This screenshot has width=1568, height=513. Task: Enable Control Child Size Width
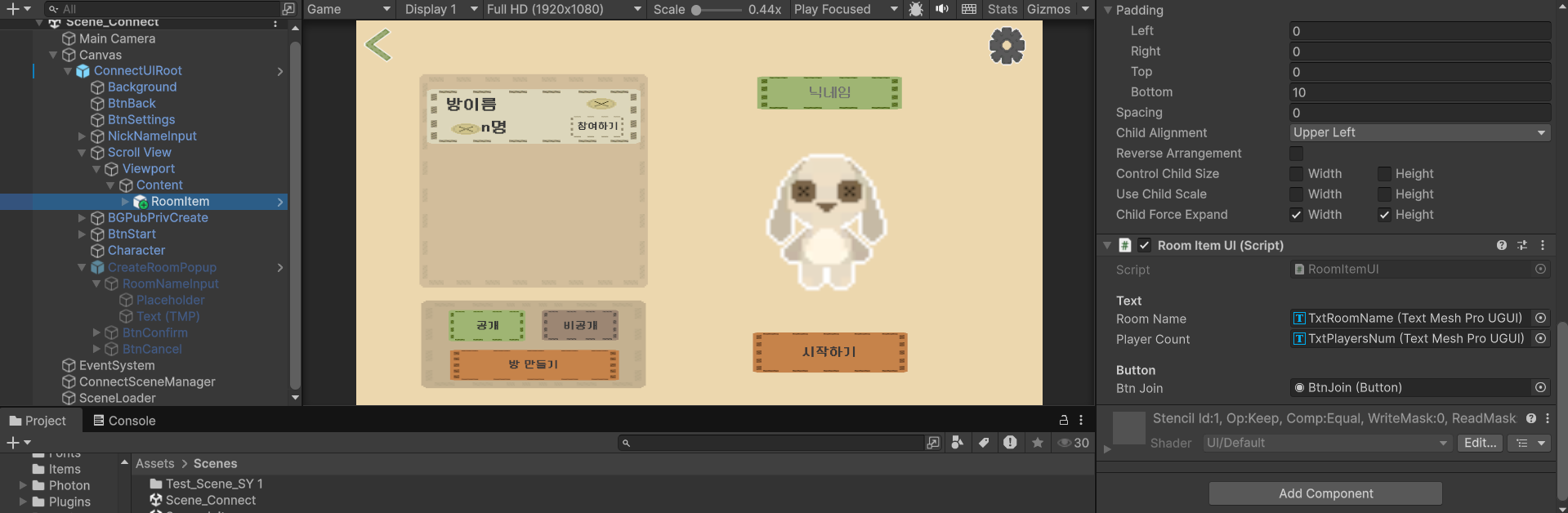coord(1297,173)
